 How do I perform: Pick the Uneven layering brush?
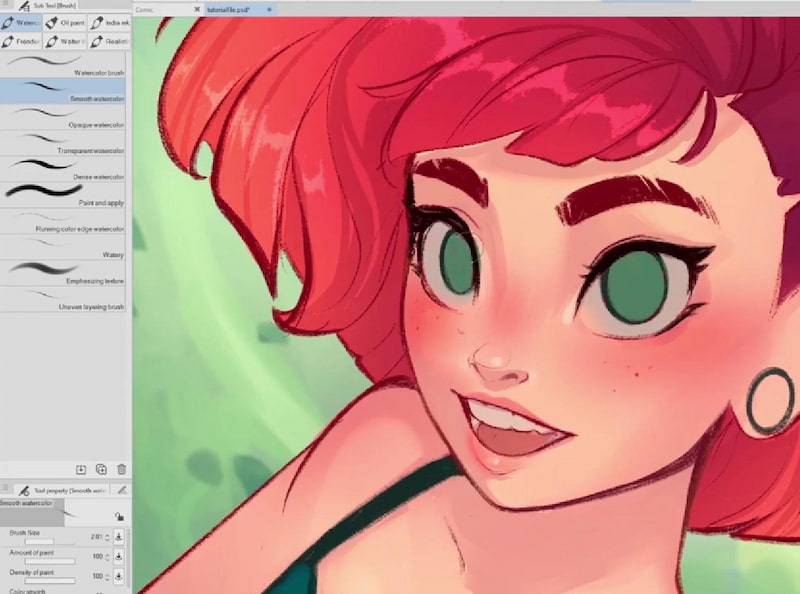point(66,300)
